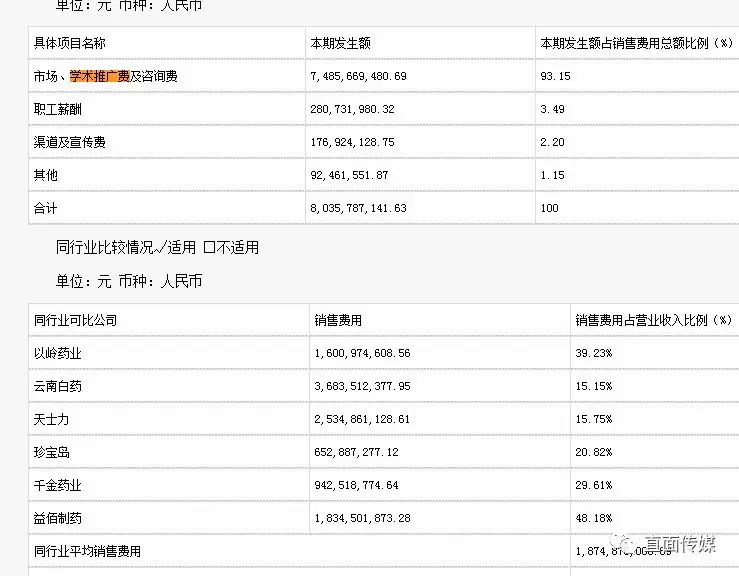Click the ratio 20.82%
Image resolution: width=739 pixels, height=576 pixels.
coord(593,453)
